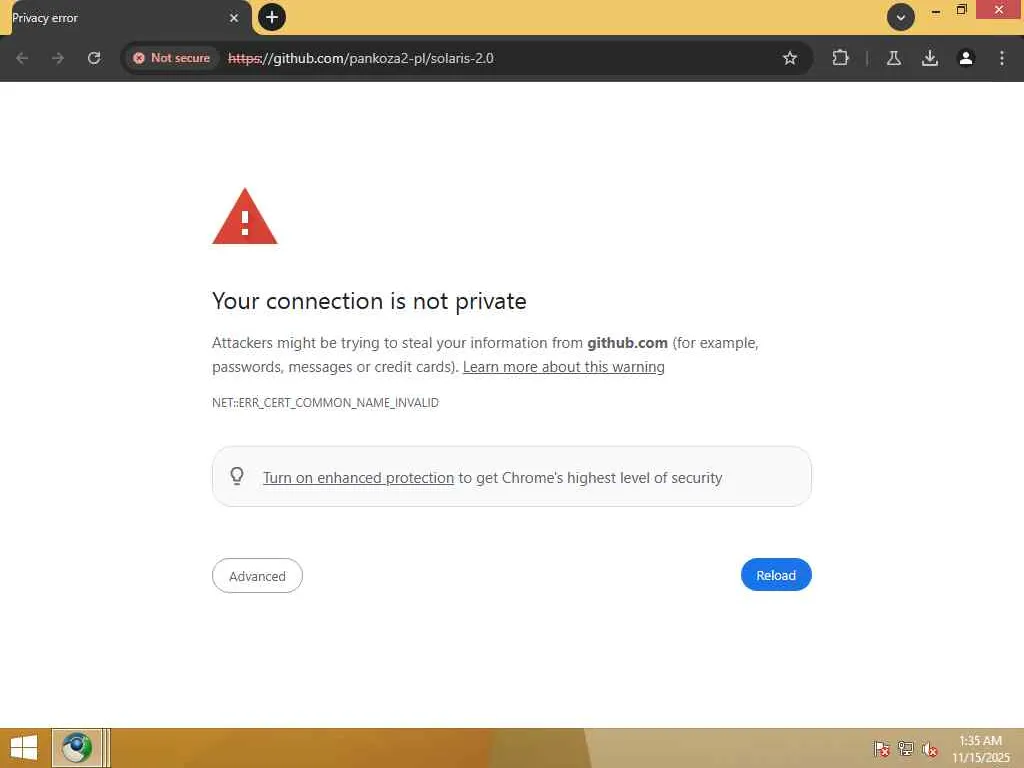Click the blue Reload button
This screenshot has width=1024, height=768.
776,575
